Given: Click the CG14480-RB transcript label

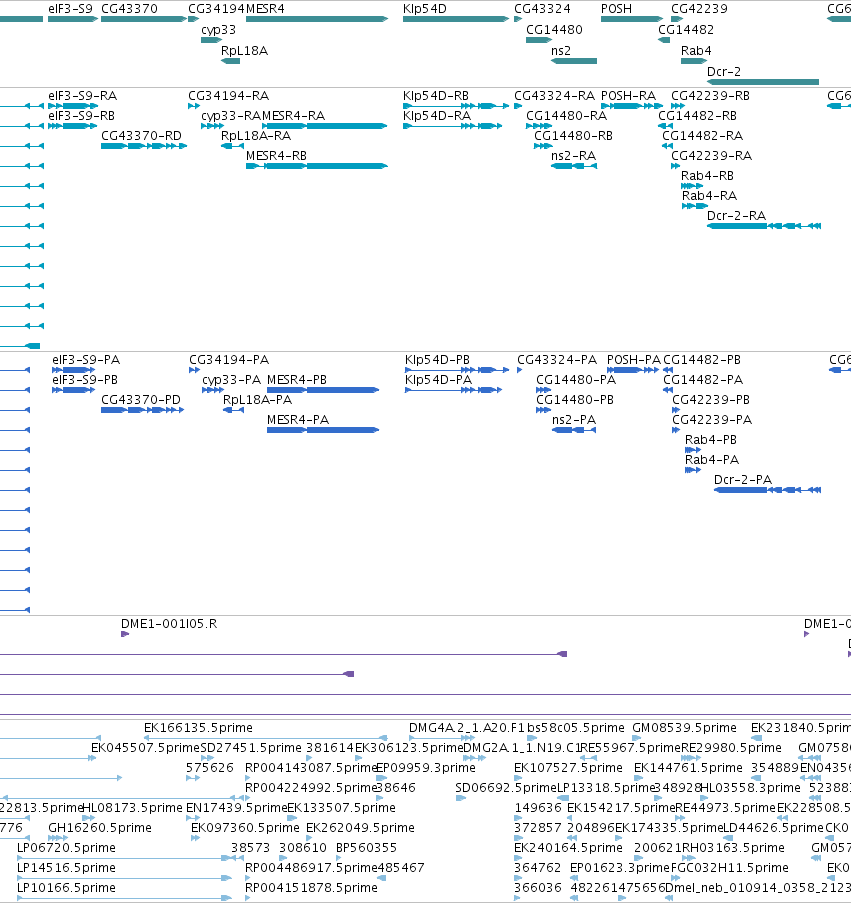Looking at the screenshot, I should point(573,136).
